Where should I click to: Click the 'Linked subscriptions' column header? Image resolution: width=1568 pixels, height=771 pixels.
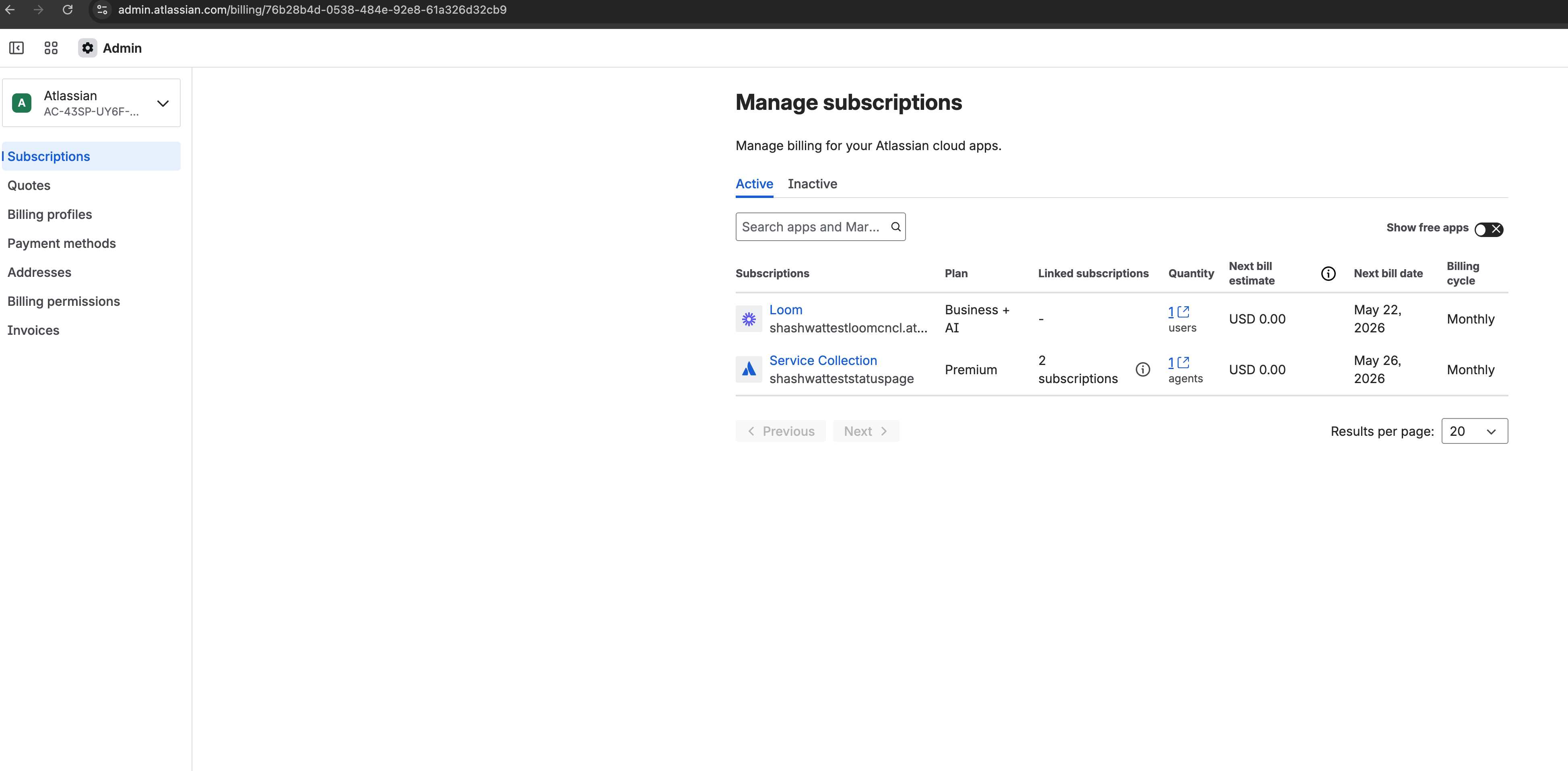coord(1093,274)
